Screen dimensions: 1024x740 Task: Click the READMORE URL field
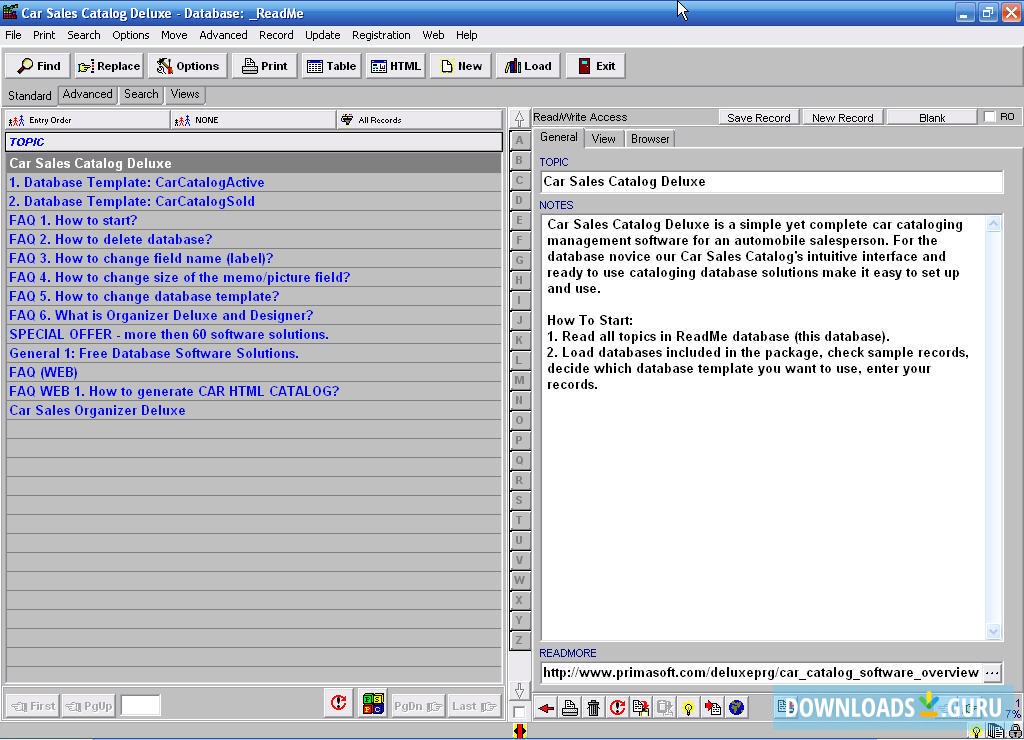pos(761,673)
